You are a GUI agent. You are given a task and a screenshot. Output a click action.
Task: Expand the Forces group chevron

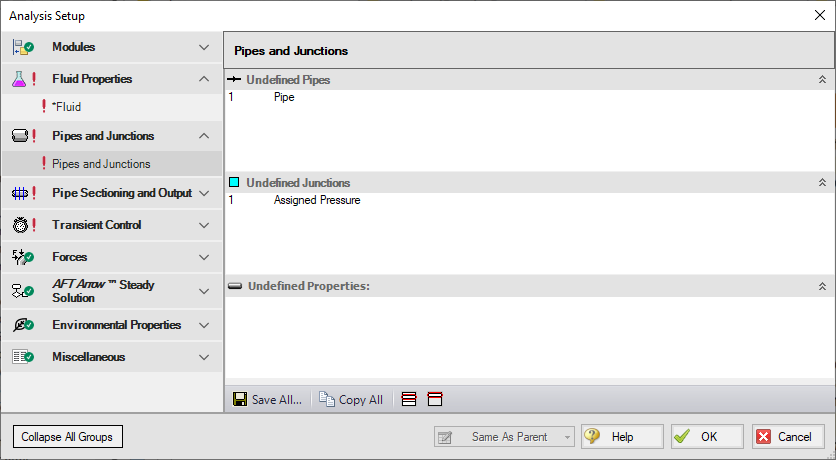pos(204,257)
